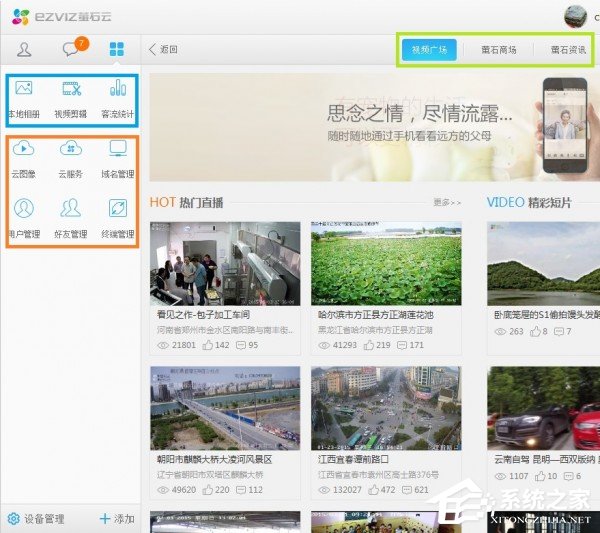Switch to the 萤石商场 tab
600x533 pixels.
point(499,50)
